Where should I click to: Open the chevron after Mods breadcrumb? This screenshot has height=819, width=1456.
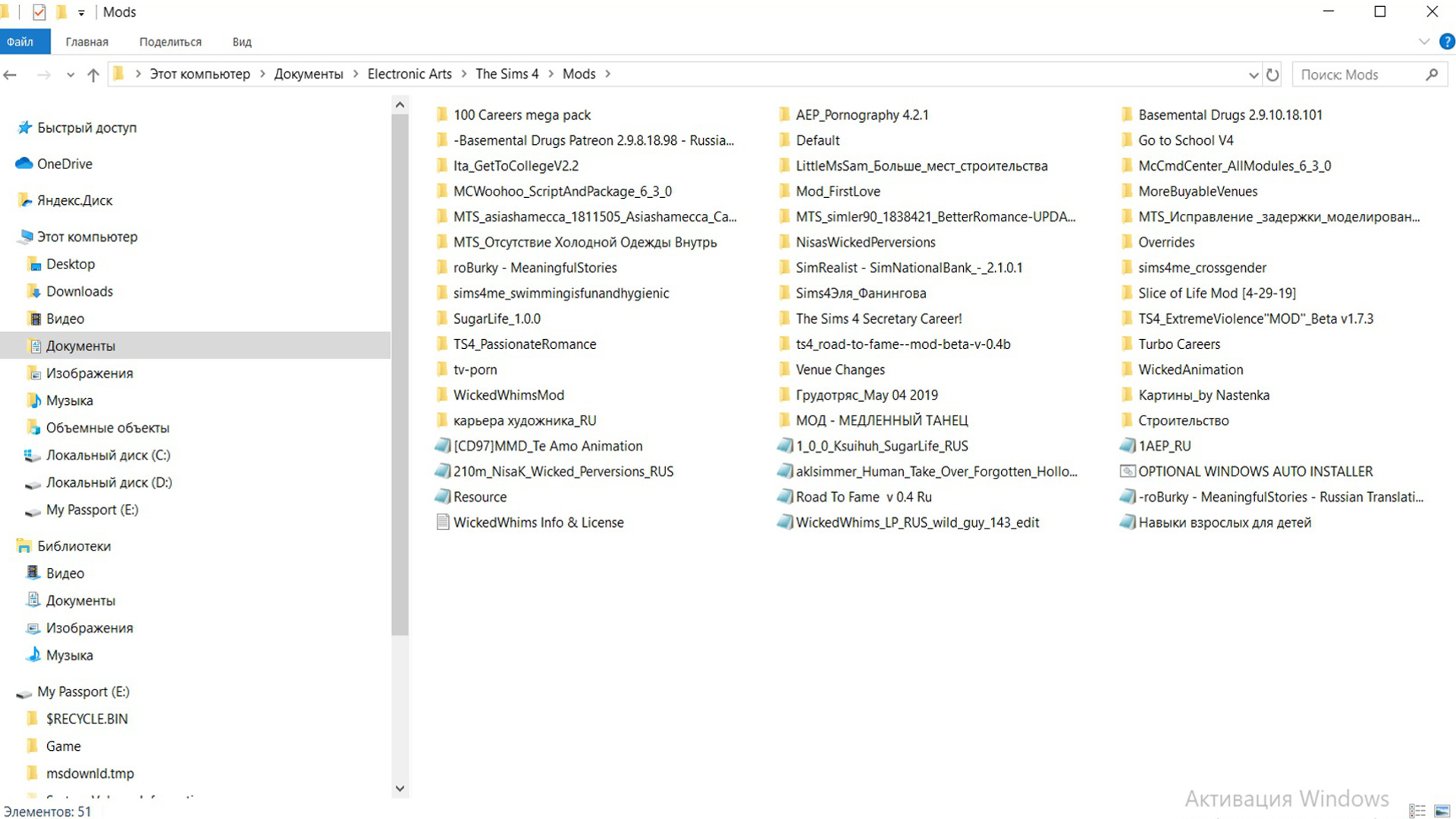click(x=607, y=74)
